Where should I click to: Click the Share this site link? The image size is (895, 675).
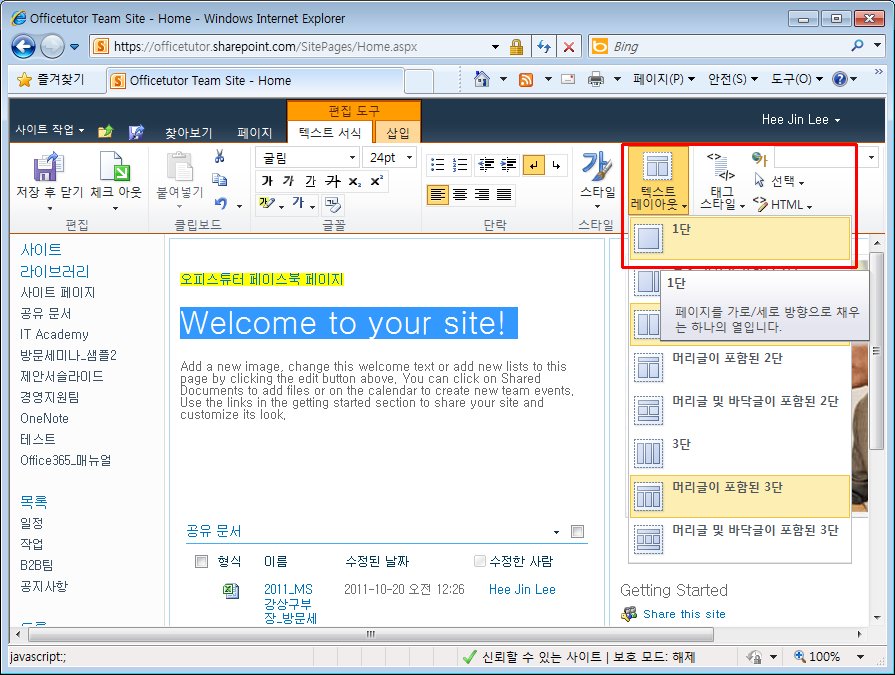(x=684, y=614)
